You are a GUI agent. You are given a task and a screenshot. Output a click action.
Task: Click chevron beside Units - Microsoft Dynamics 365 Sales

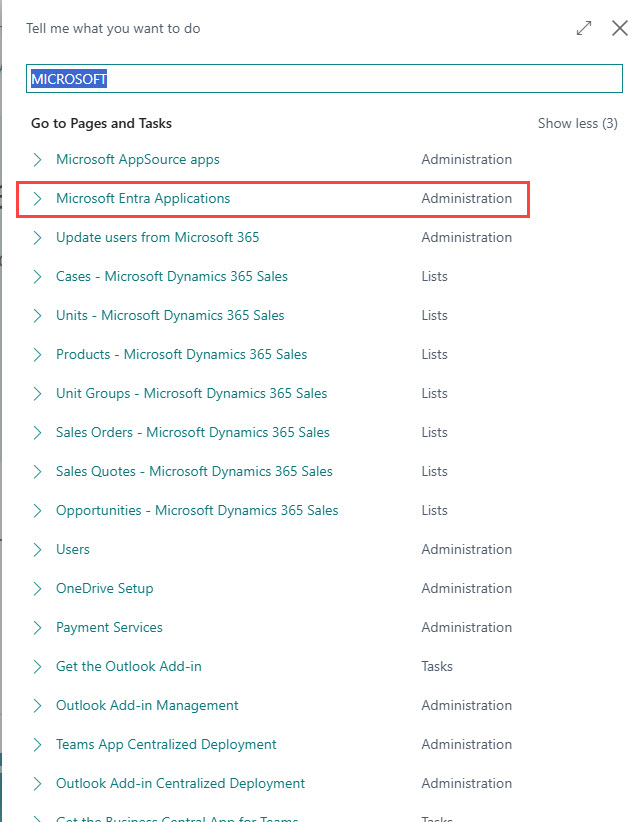pyautogui.click(x=38, y=315)
